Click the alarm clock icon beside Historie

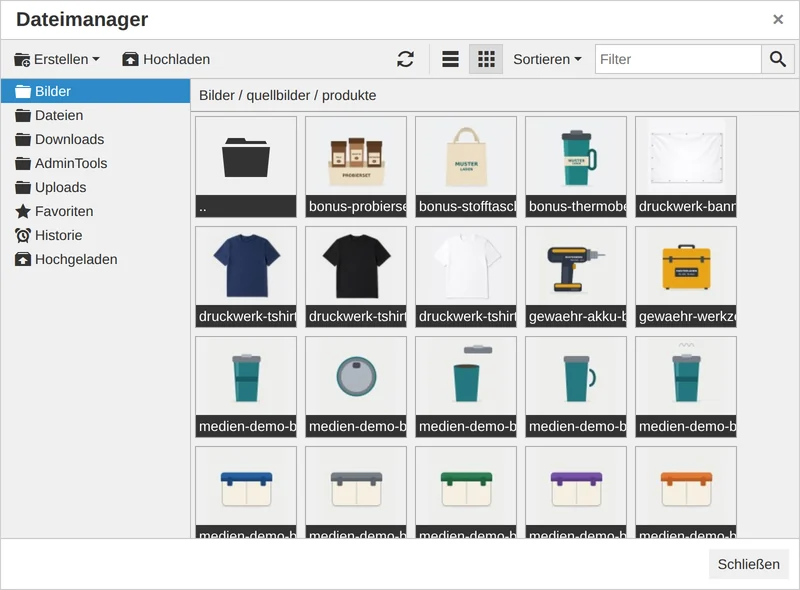click(x=23, y=235)
